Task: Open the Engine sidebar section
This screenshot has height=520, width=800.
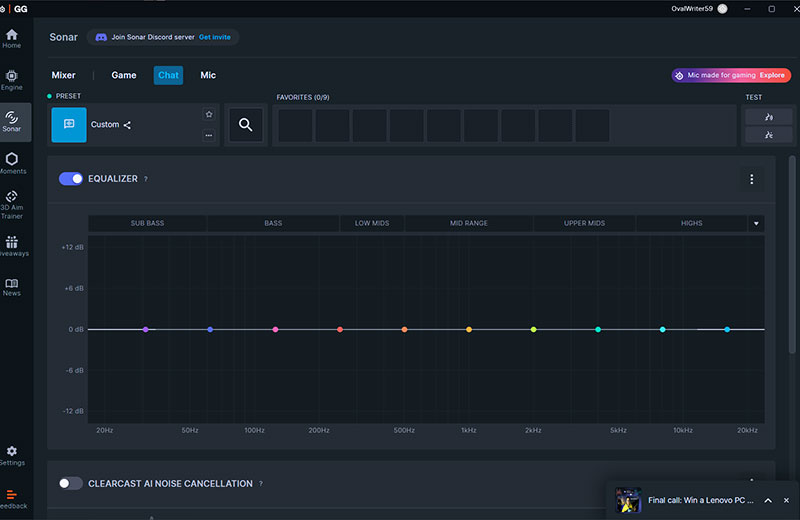Action: pyautogui.click(x=12, y=79)
